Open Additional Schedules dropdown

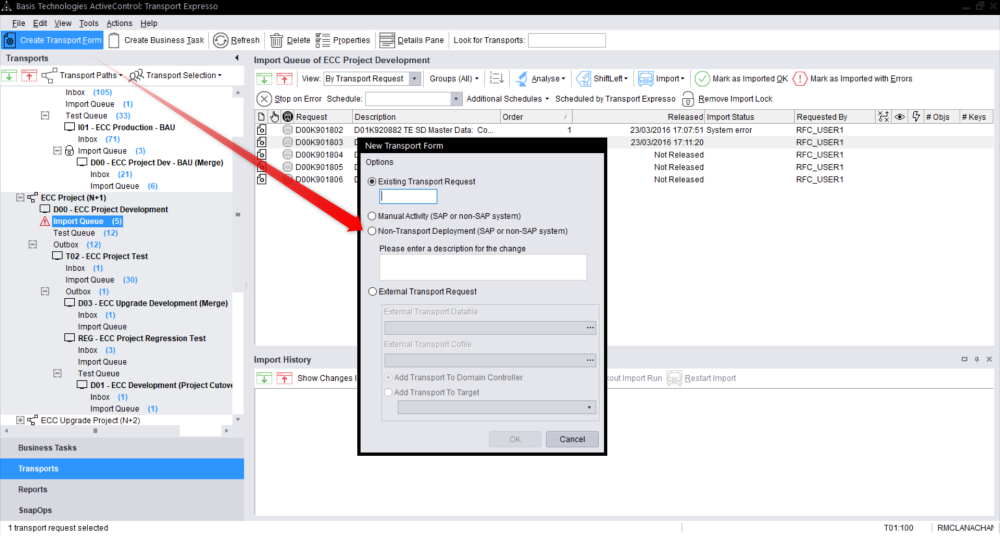508,99
